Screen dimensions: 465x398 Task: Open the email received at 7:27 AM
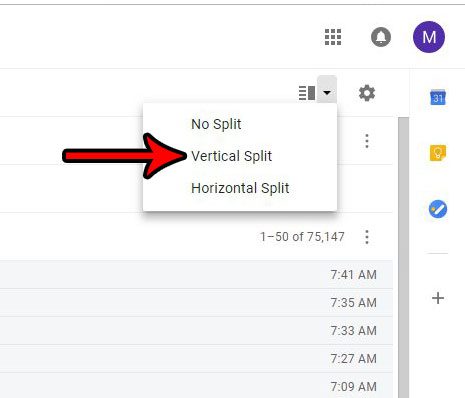pos(196,359)
